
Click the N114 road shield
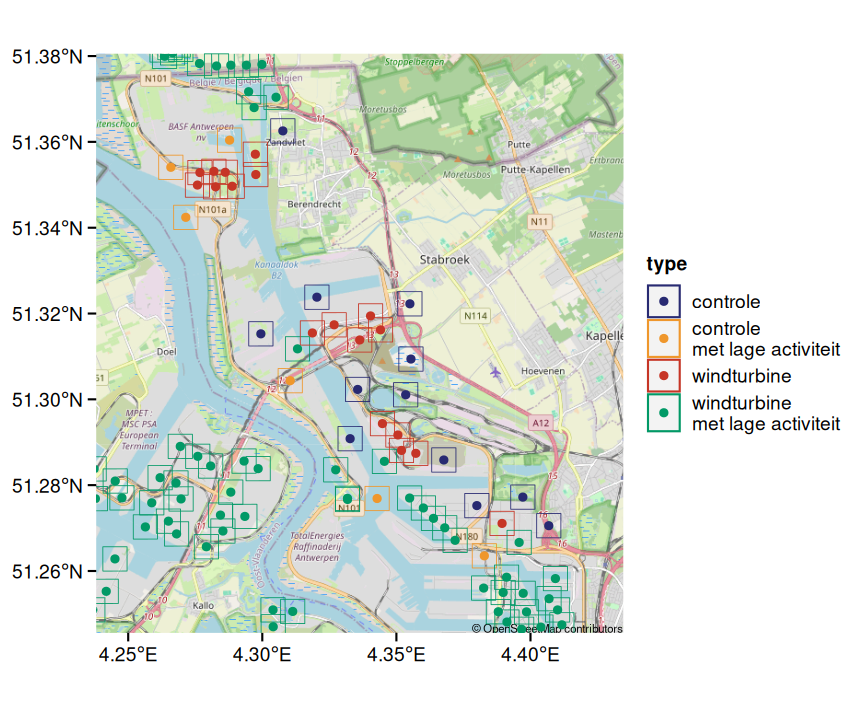click(475, 316)
